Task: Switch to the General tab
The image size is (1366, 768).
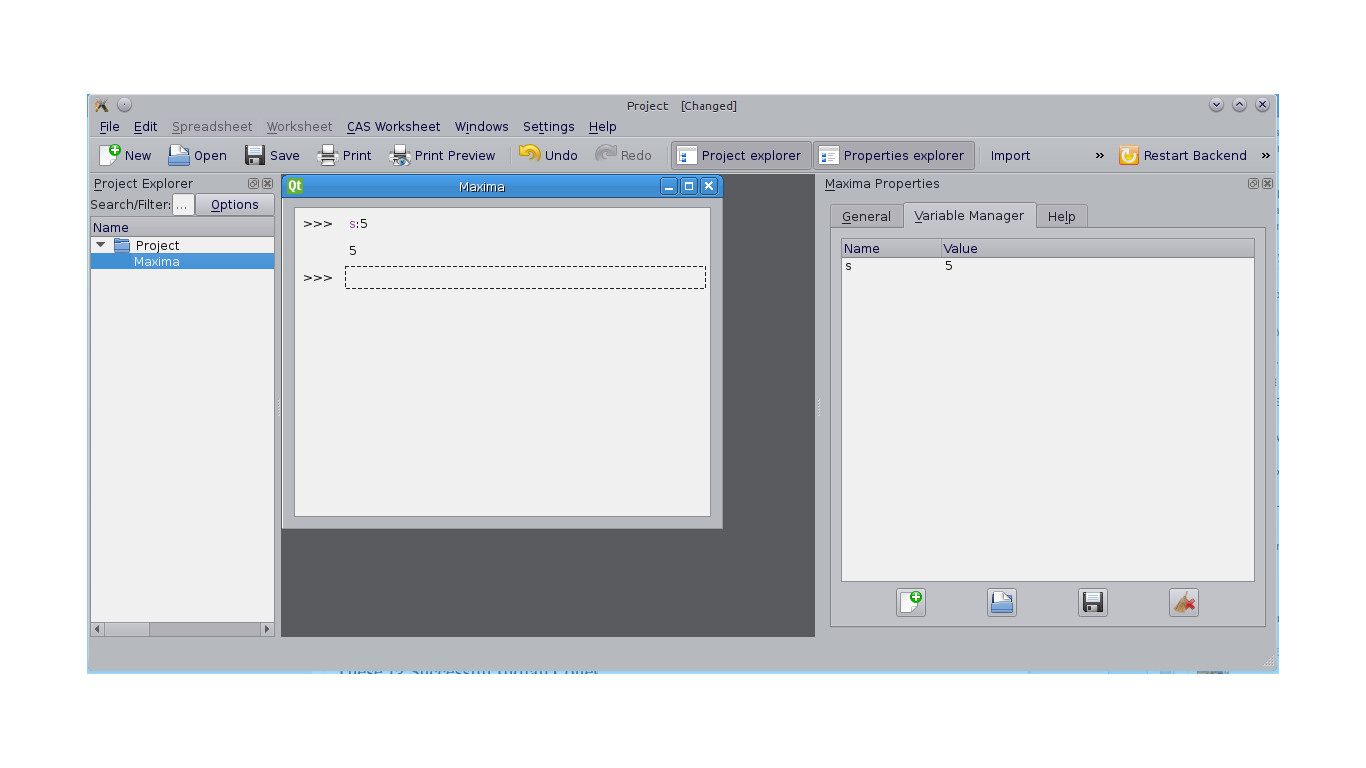Action: coord(865,215)
